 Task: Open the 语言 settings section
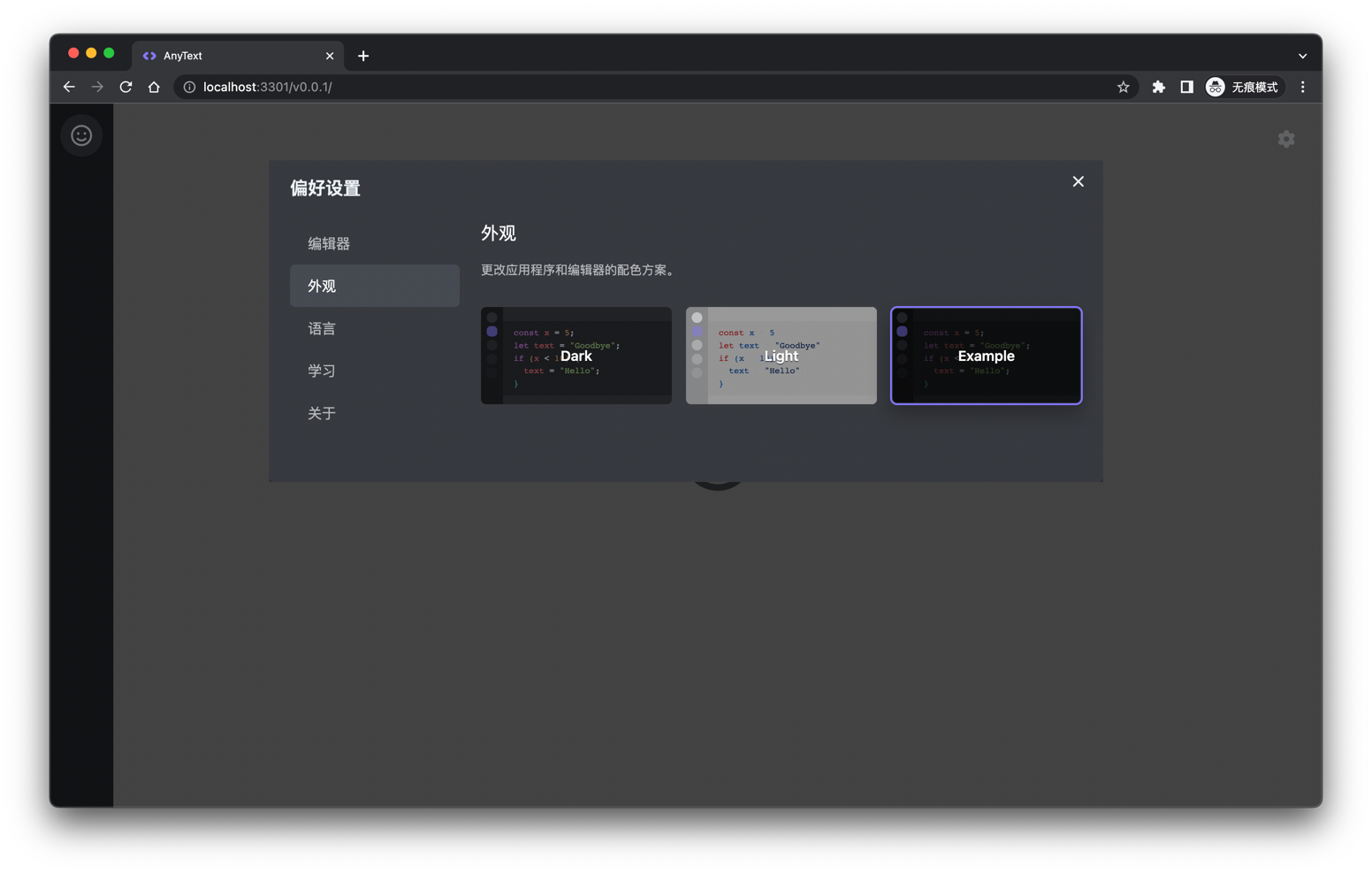(x=375, y=328)
